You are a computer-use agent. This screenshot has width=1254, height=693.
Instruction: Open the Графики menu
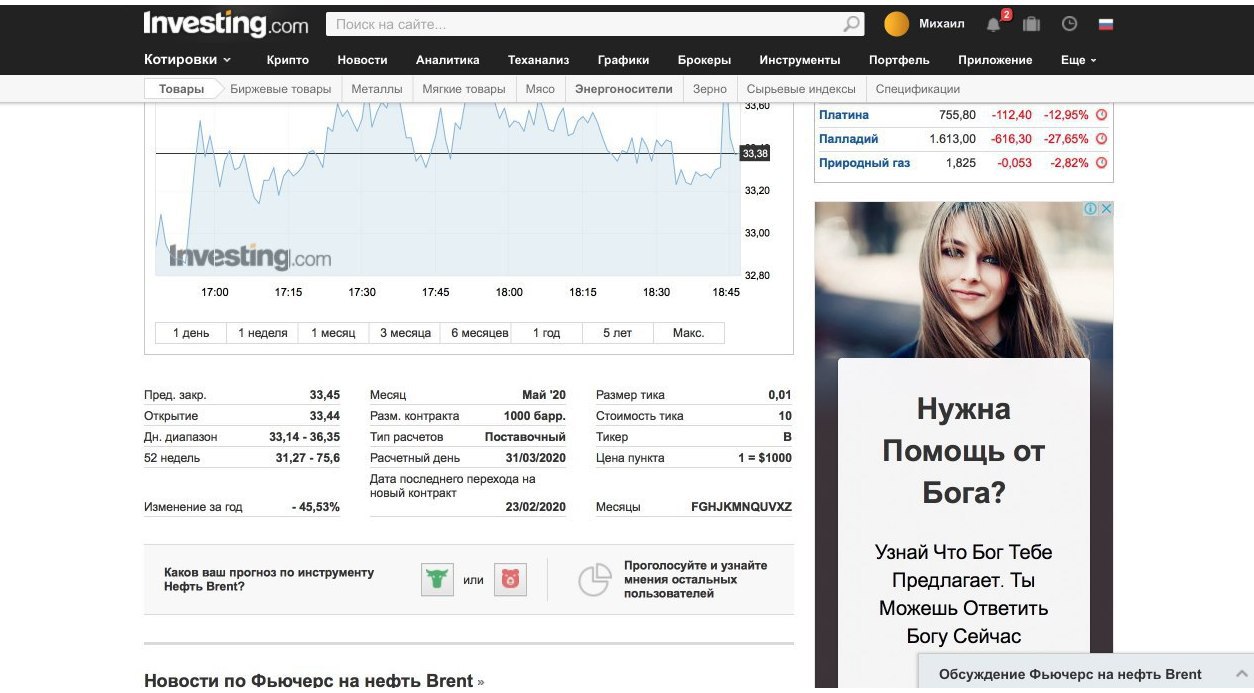click(623, 60)
